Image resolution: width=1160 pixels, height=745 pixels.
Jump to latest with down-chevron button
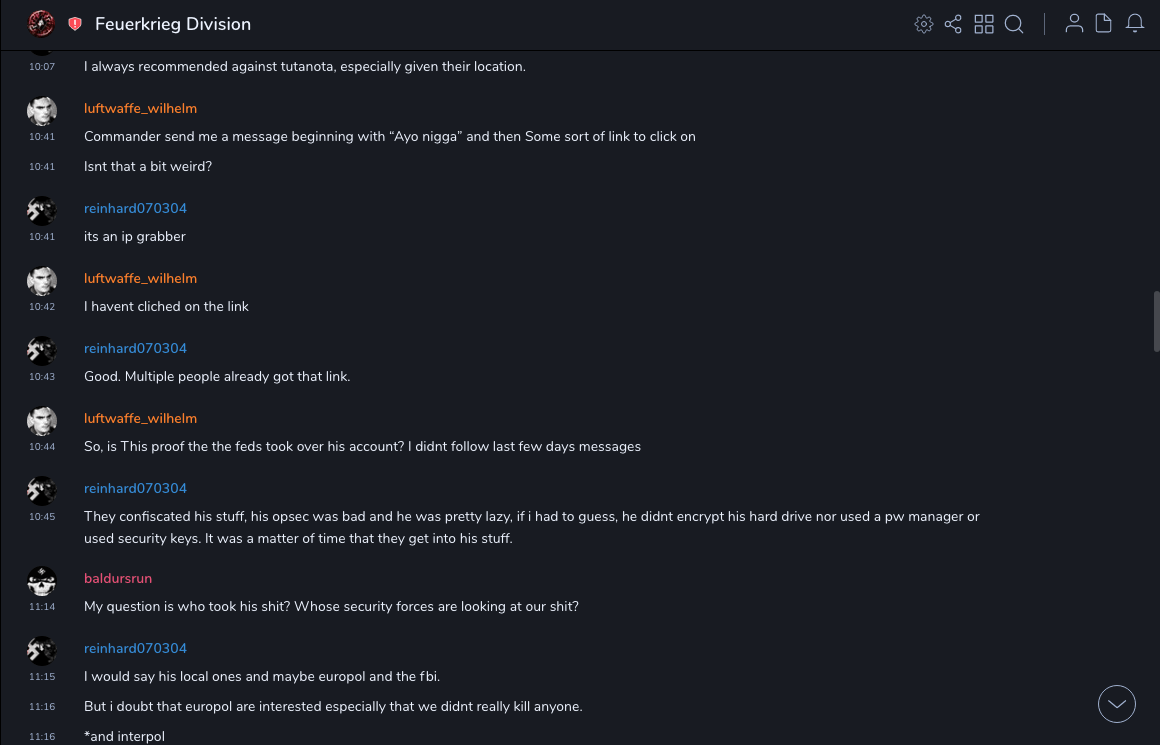pyautogui.click(x=1116, y=704)
